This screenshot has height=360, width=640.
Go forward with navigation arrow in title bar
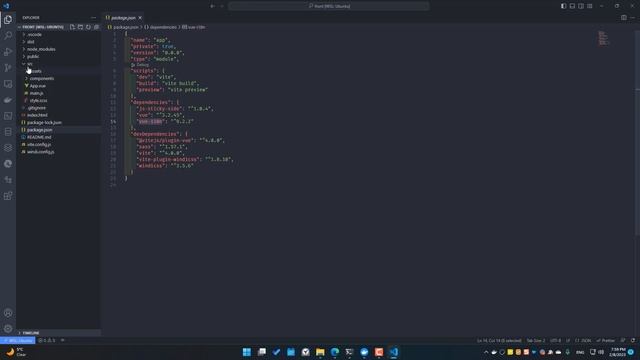[x=222, y=6]
